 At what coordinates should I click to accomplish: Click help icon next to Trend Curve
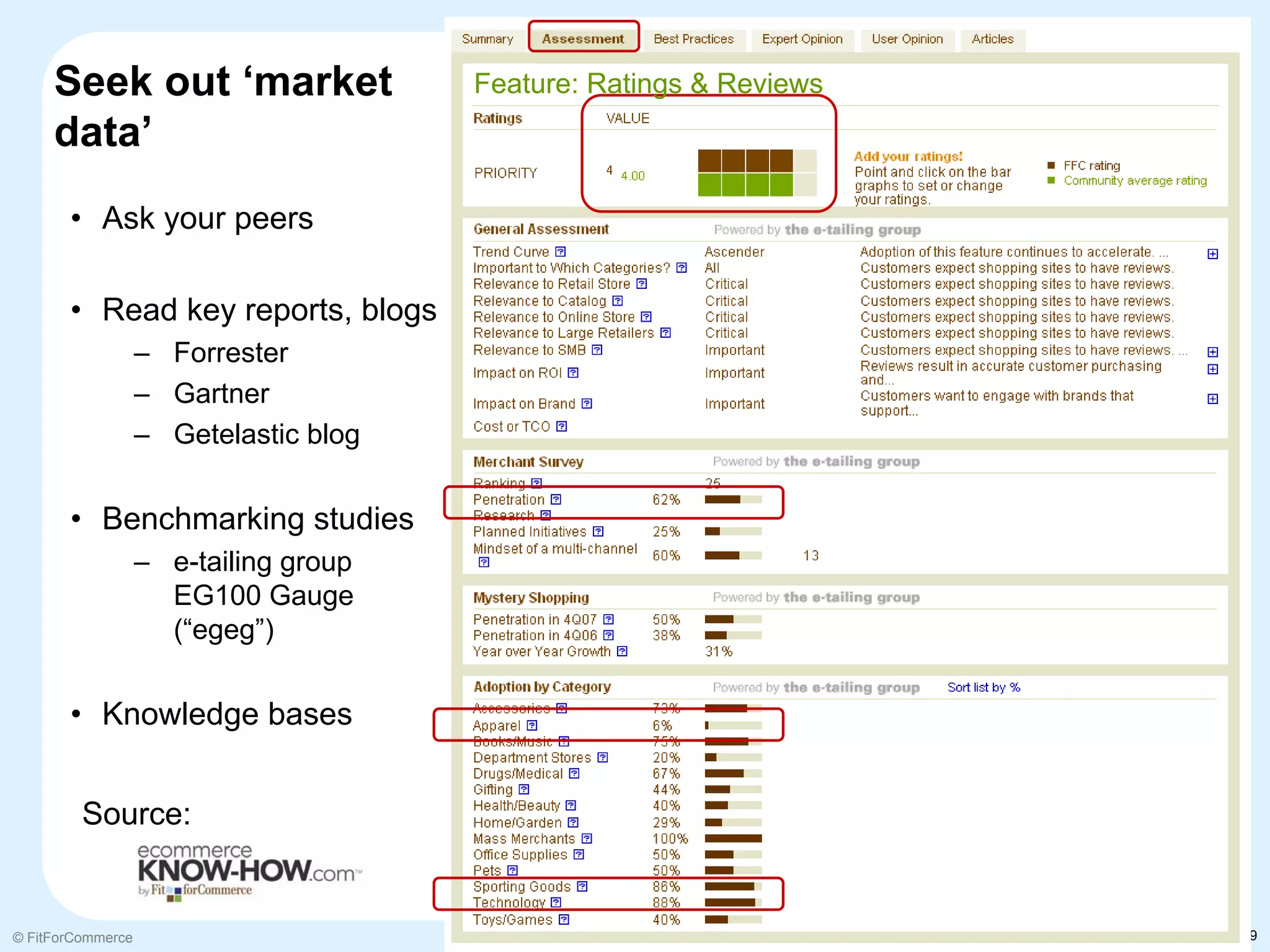pyautogui.click(x=561, y=252)
